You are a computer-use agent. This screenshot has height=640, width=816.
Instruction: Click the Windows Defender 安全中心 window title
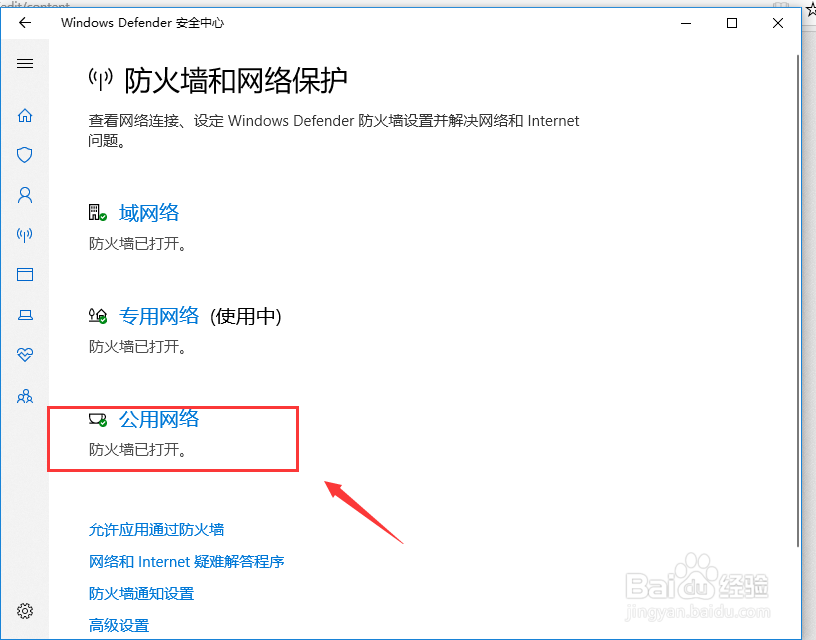142,23
